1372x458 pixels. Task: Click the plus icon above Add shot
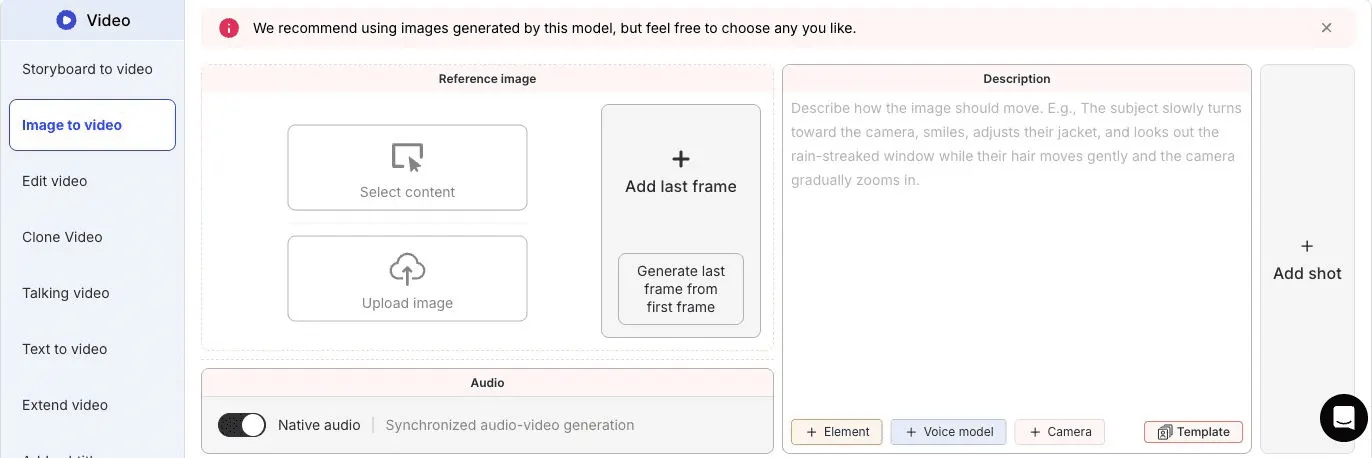click(x=1307, y=246)
